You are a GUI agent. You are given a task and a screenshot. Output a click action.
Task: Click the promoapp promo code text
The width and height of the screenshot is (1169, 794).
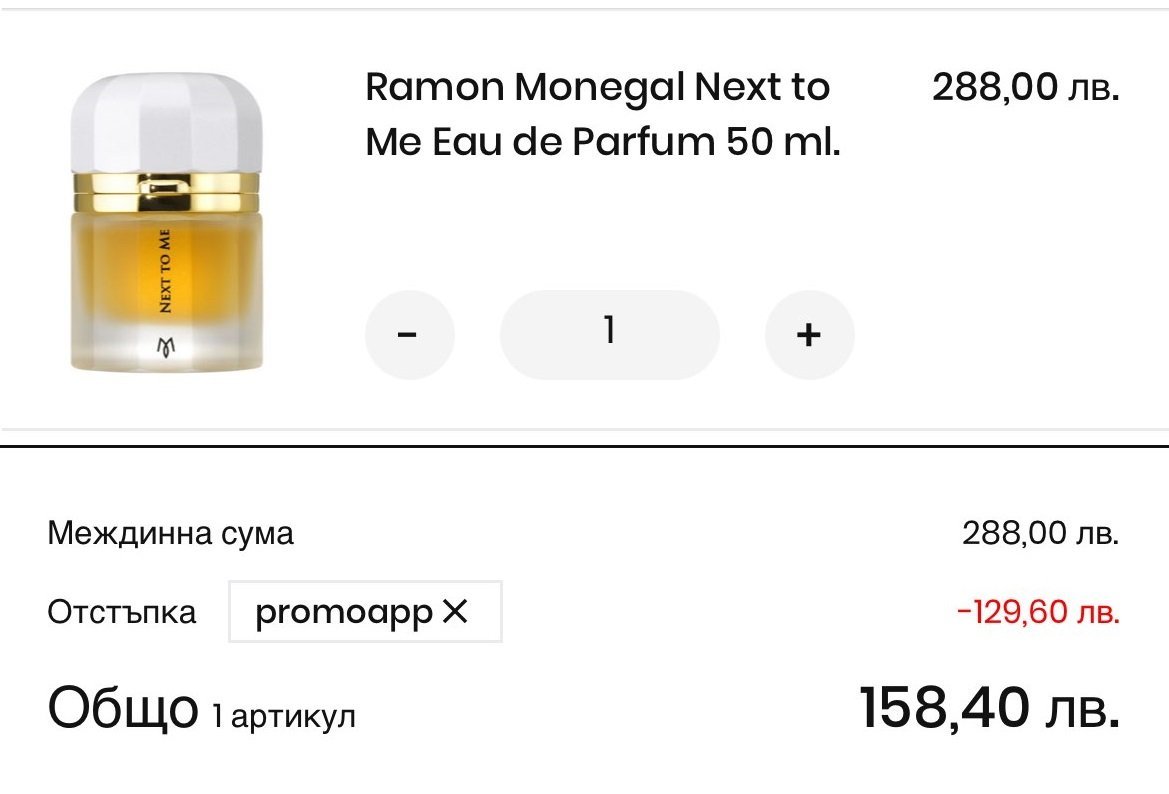pos(344,611)
